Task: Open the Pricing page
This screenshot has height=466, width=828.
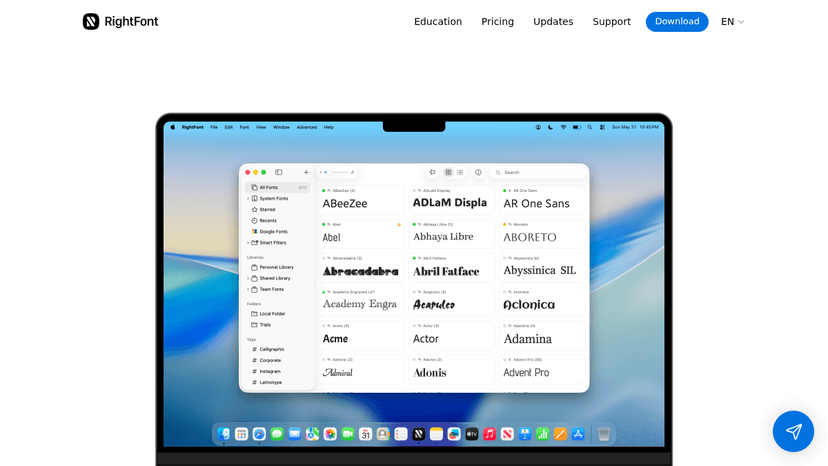Action: tap(497, 22)
